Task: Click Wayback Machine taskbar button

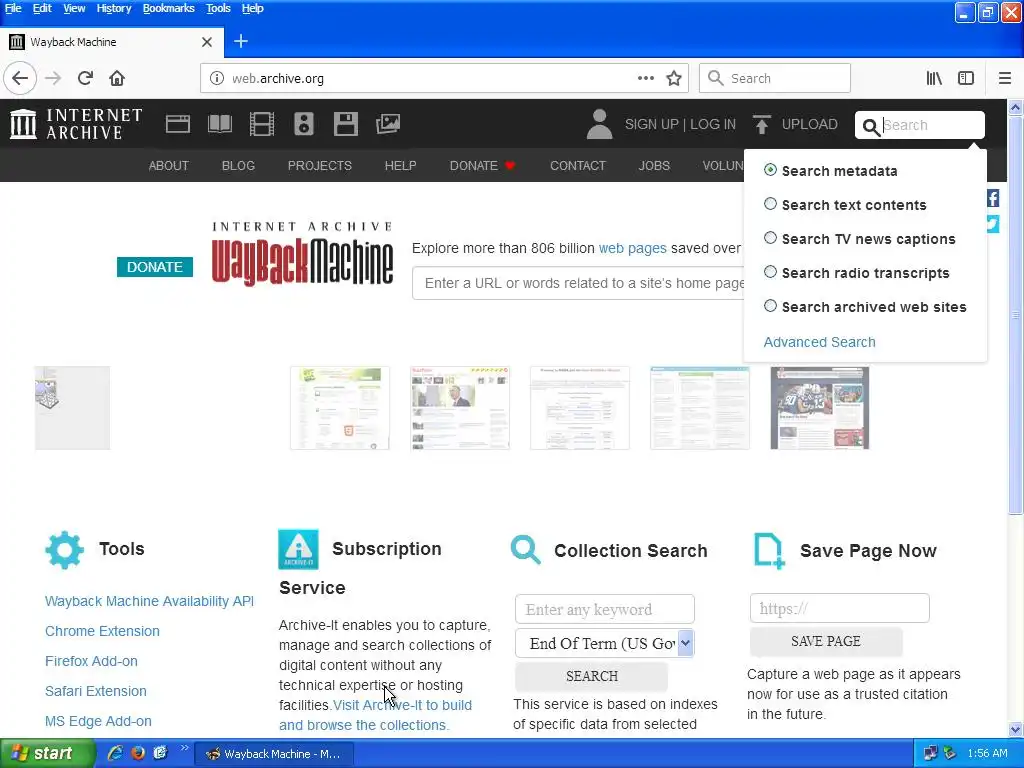Action: (274, 754)
